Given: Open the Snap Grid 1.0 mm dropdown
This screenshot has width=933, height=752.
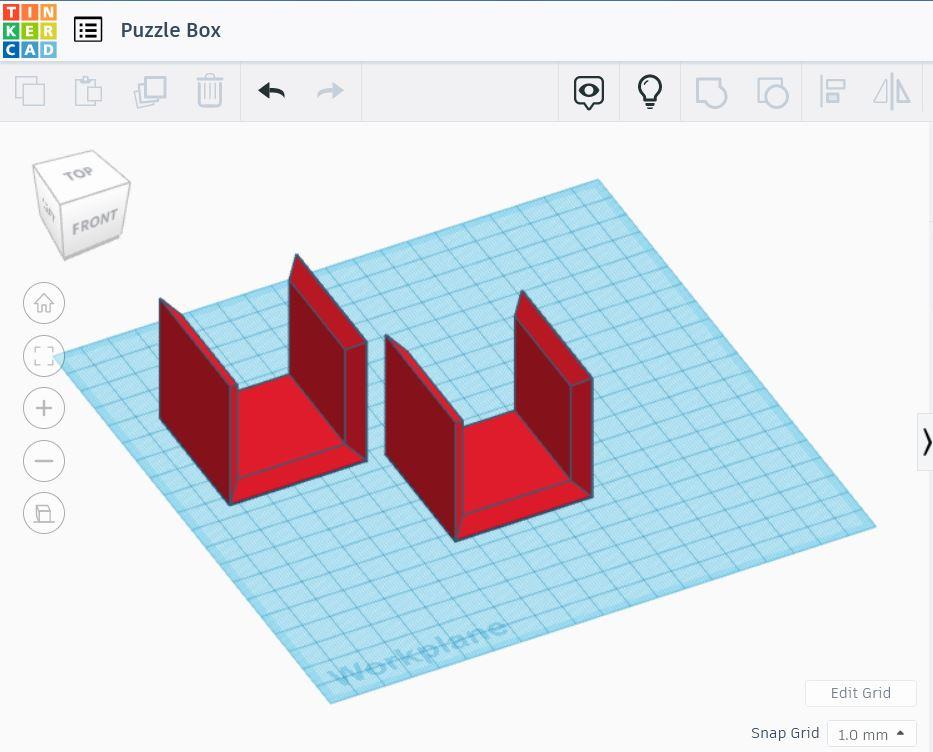Looking at the screenshot, I should pyautogui.click(x=872, y=734).
